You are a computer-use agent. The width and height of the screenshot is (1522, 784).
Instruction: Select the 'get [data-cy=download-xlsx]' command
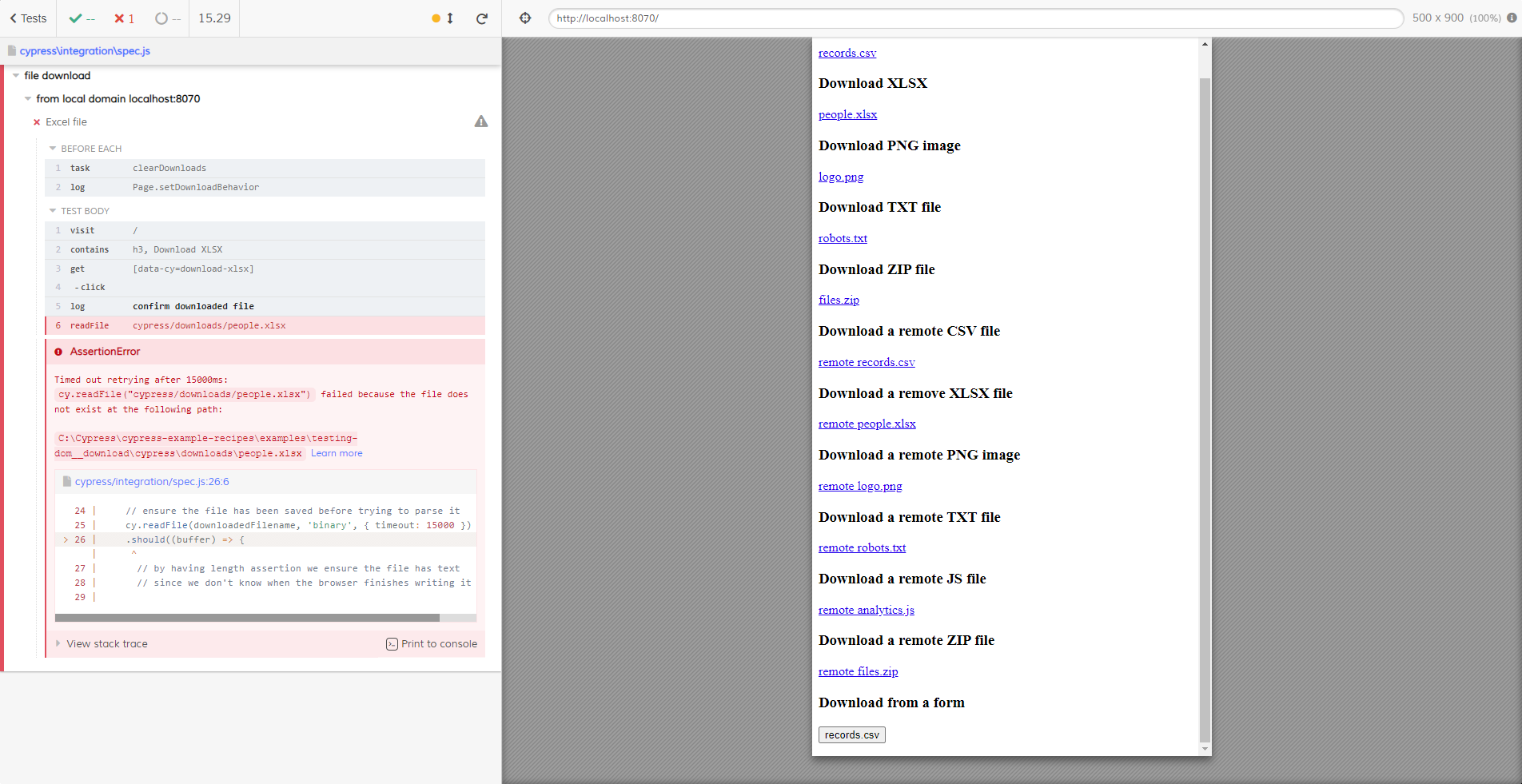click(x=265, y=269)
